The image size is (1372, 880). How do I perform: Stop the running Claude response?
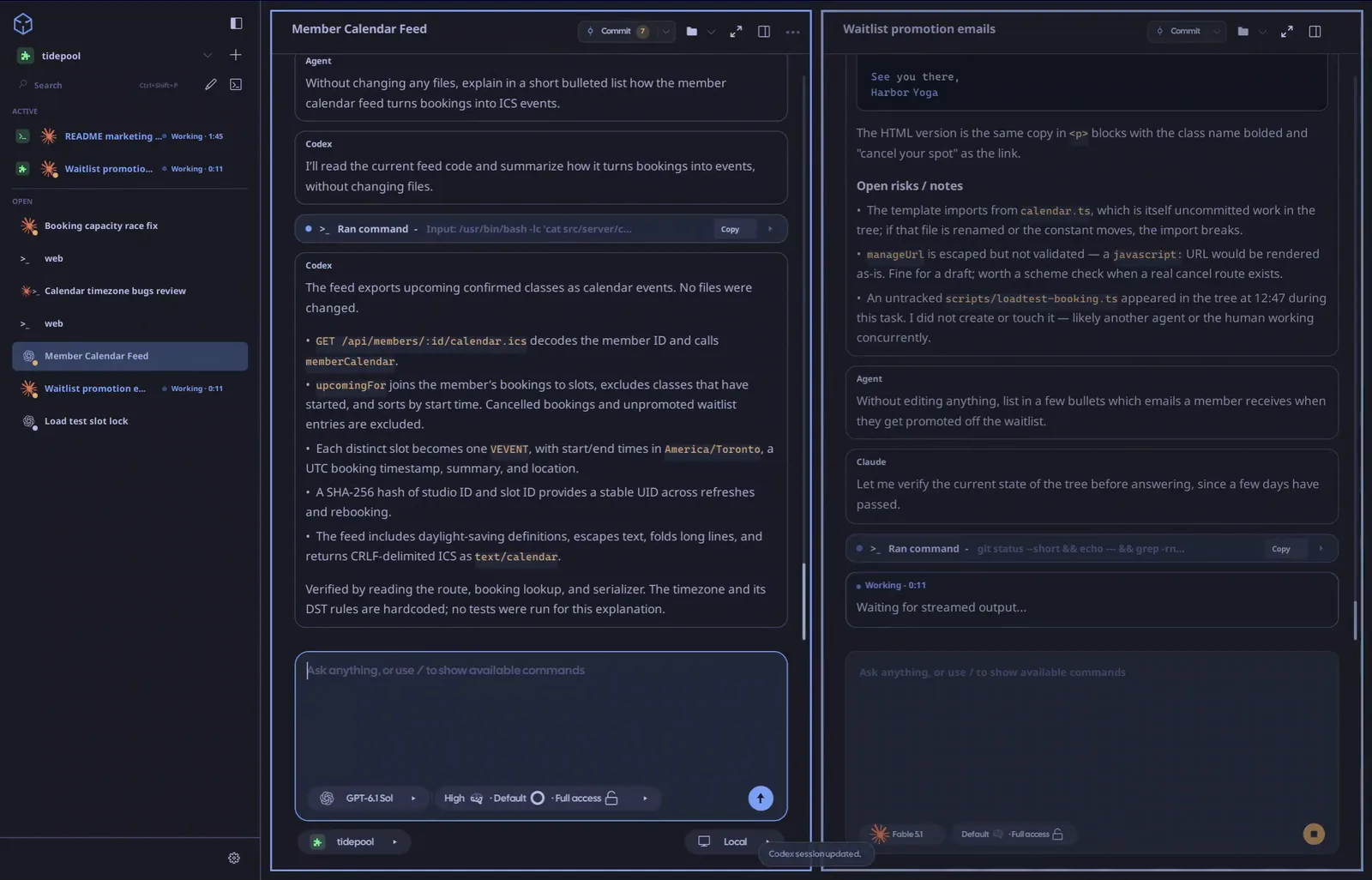(1314, 834)
